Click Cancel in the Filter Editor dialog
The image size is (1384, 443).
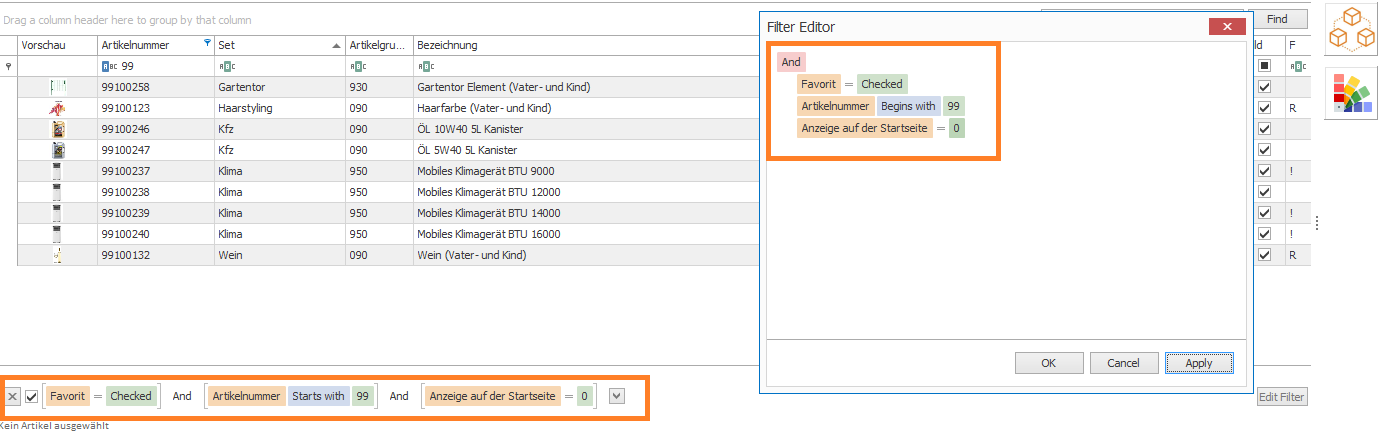click(x=1124, y=363)
